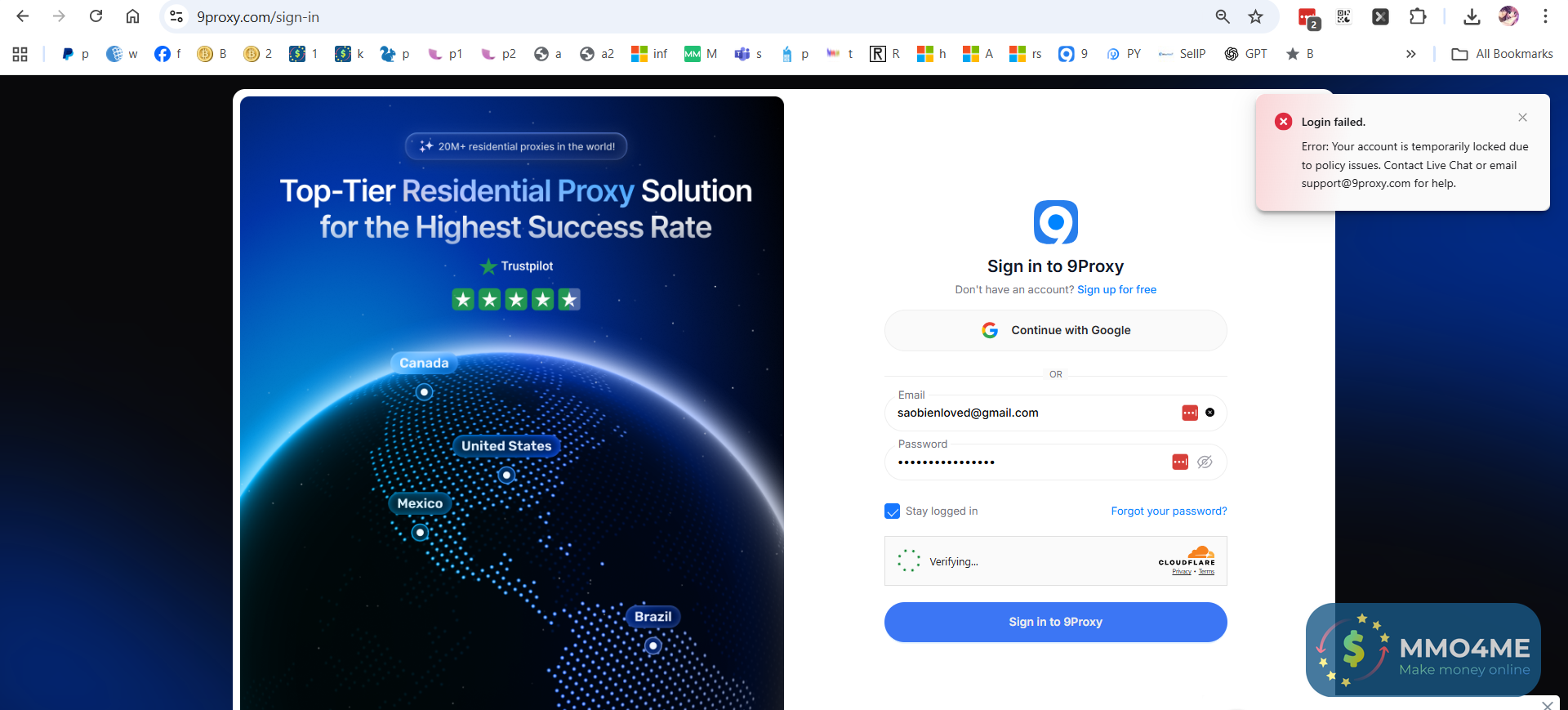This screenshot has height=710, width=1568.
Task: Open the zoom magnifier in address bar
Action: (1223, 16)
